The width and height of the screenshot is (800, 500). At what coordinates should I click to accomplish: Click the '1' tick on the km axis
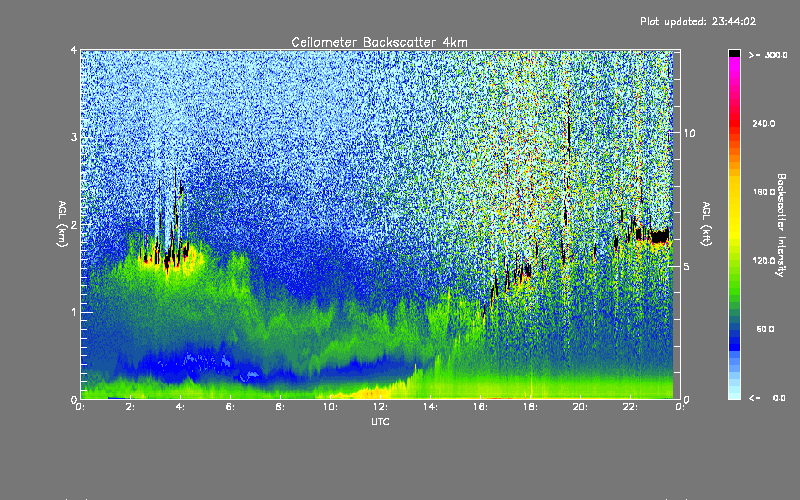tap(74, 312)
